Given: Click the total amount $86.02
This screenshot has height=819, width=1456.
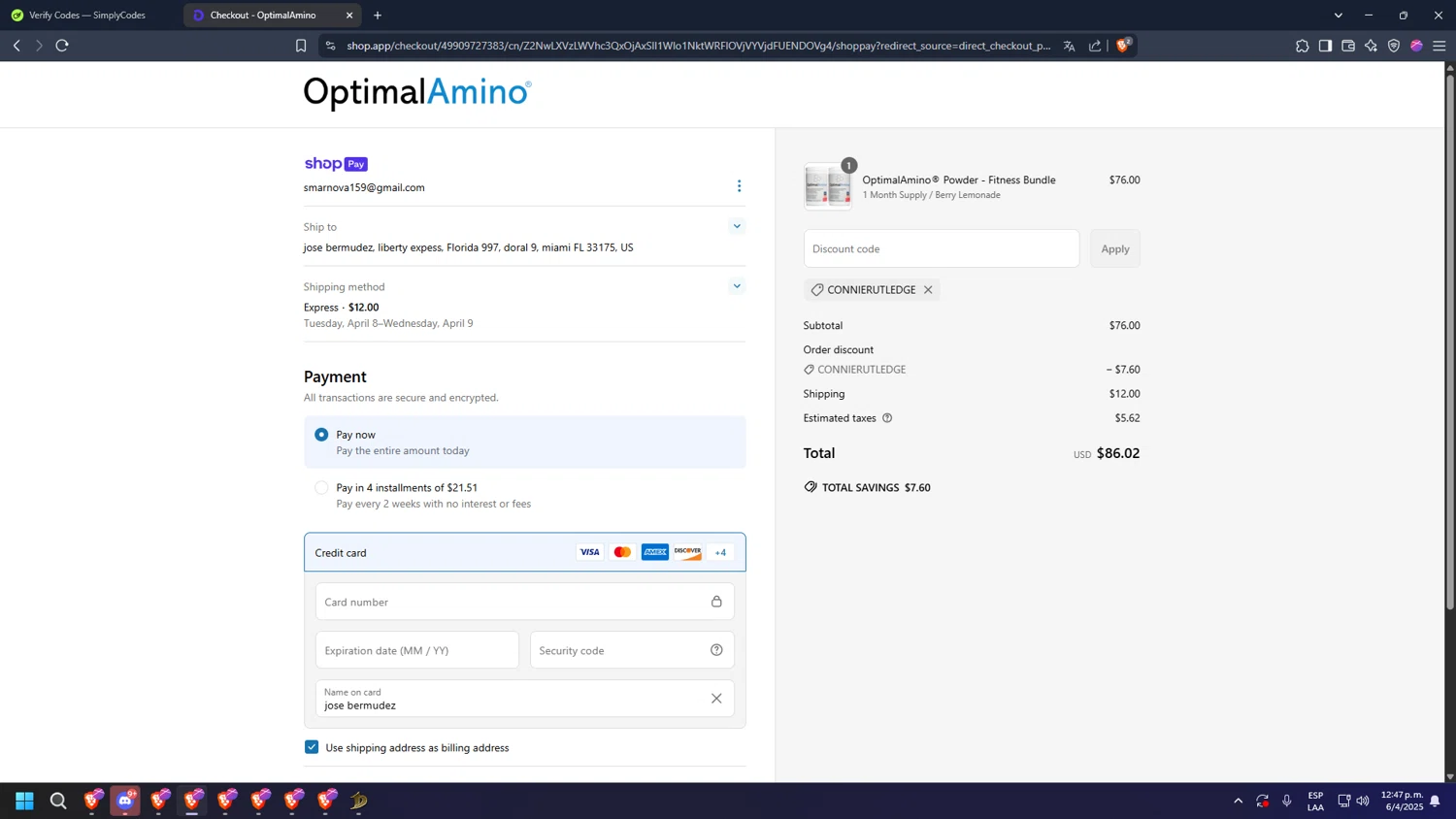Looking at the screenshot, I should 1118,453.
